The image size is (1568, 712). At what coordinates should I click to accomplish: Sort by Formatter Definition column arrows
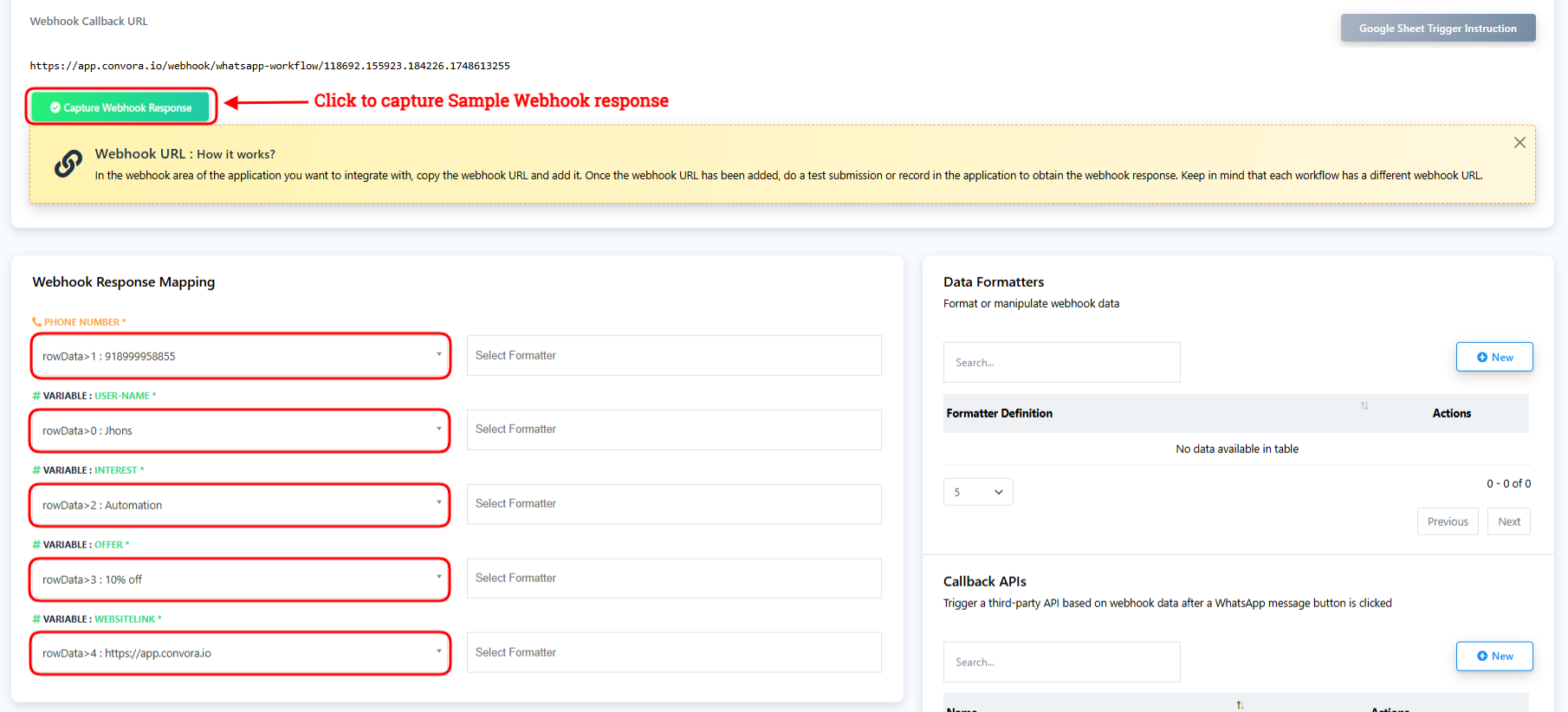tap(1364, 406)
